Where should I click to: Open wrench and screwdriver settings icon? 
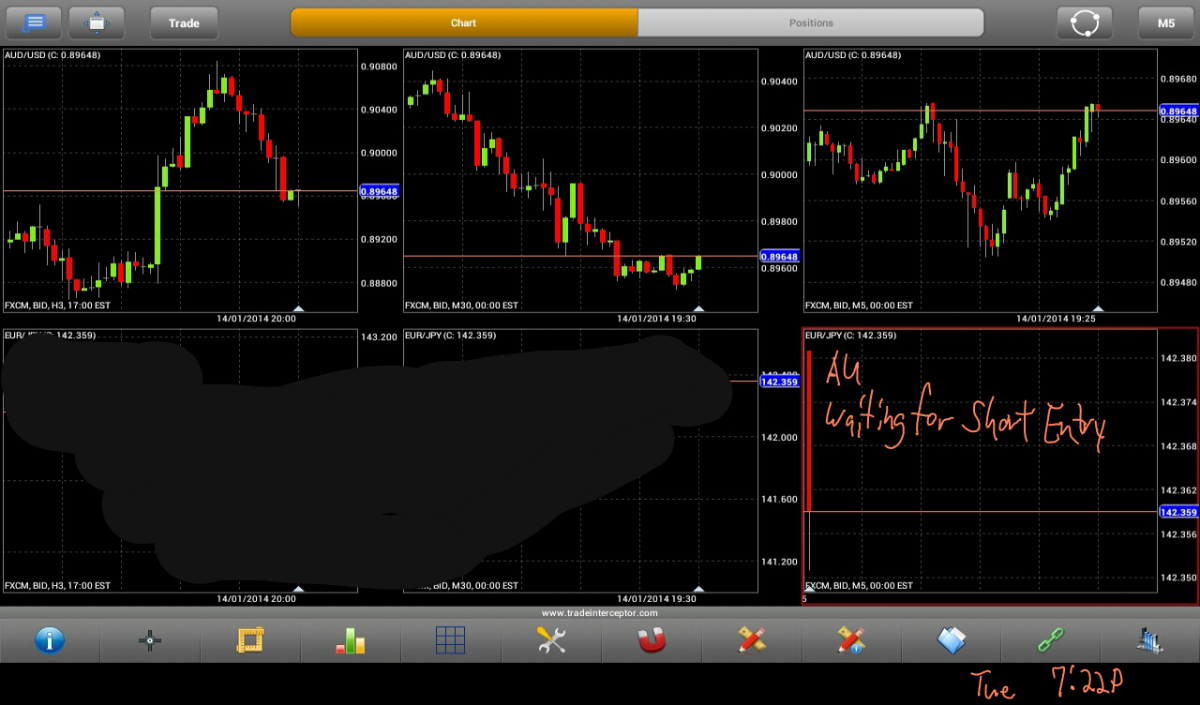tap(551, 640)
